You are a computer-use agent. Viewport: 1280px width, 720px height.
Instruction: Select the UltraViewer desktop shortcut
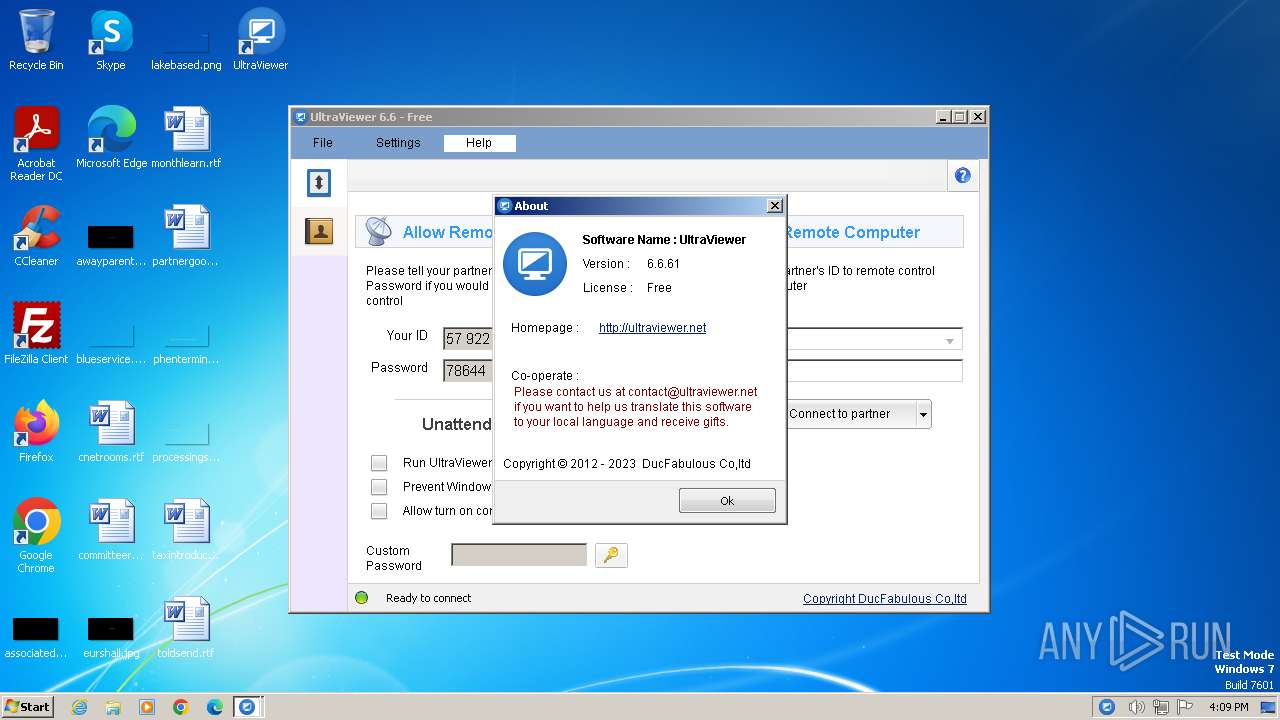pyautogui.click(x=260, y=40)
